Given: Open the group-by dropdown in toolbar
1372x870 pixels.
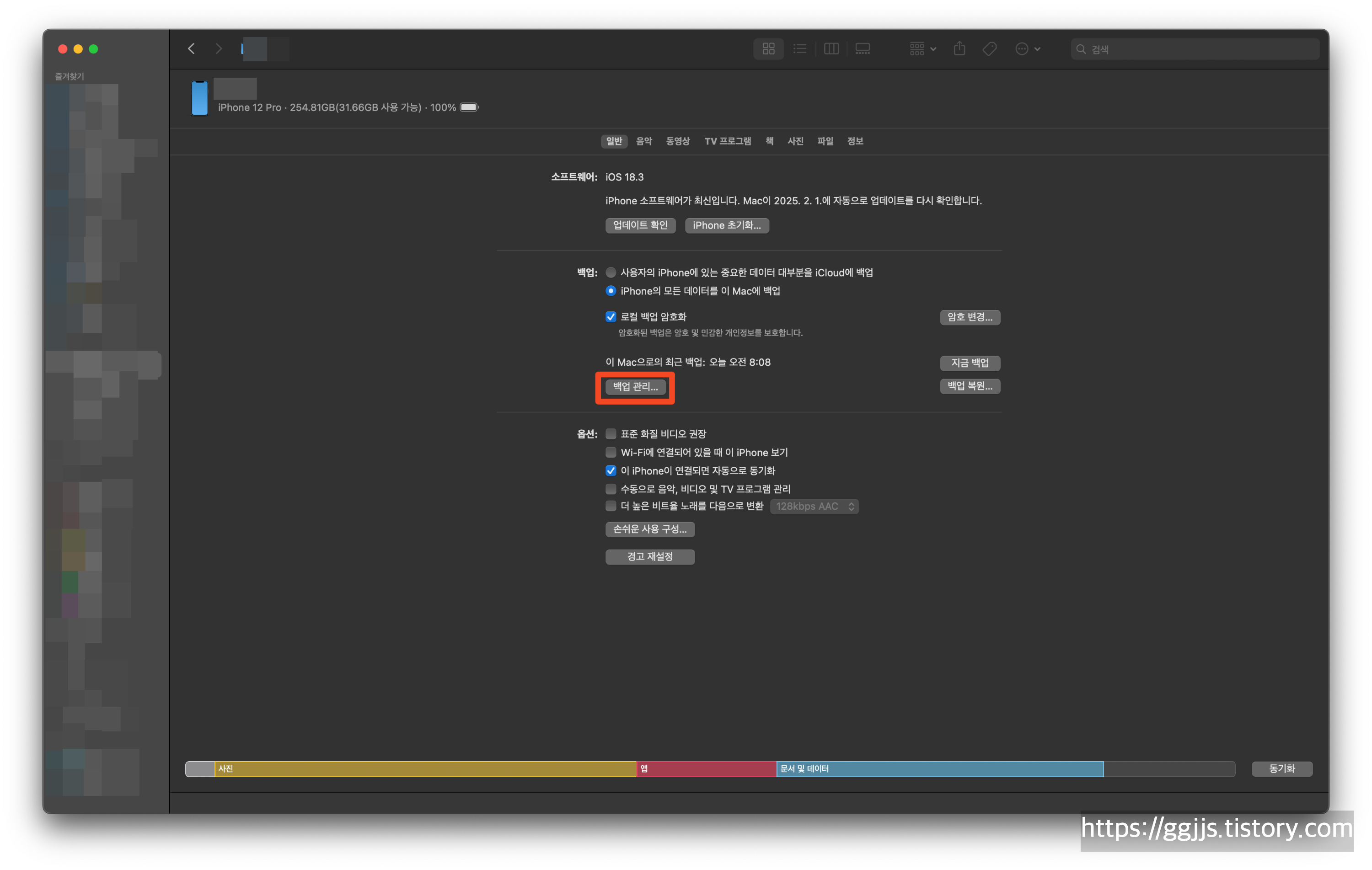Looking at the screenshot, I should tap(922, 49).
